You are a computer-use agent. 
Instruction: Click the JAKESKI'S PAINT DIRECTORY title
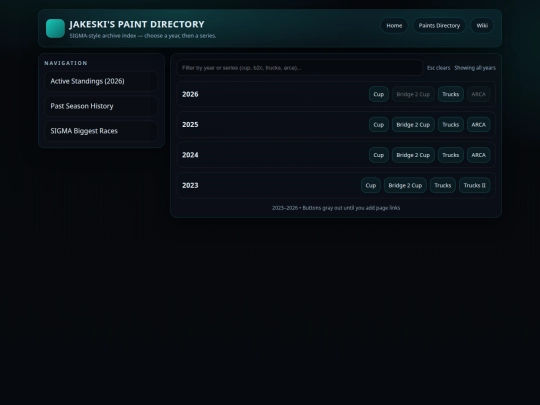click(137, 24)
